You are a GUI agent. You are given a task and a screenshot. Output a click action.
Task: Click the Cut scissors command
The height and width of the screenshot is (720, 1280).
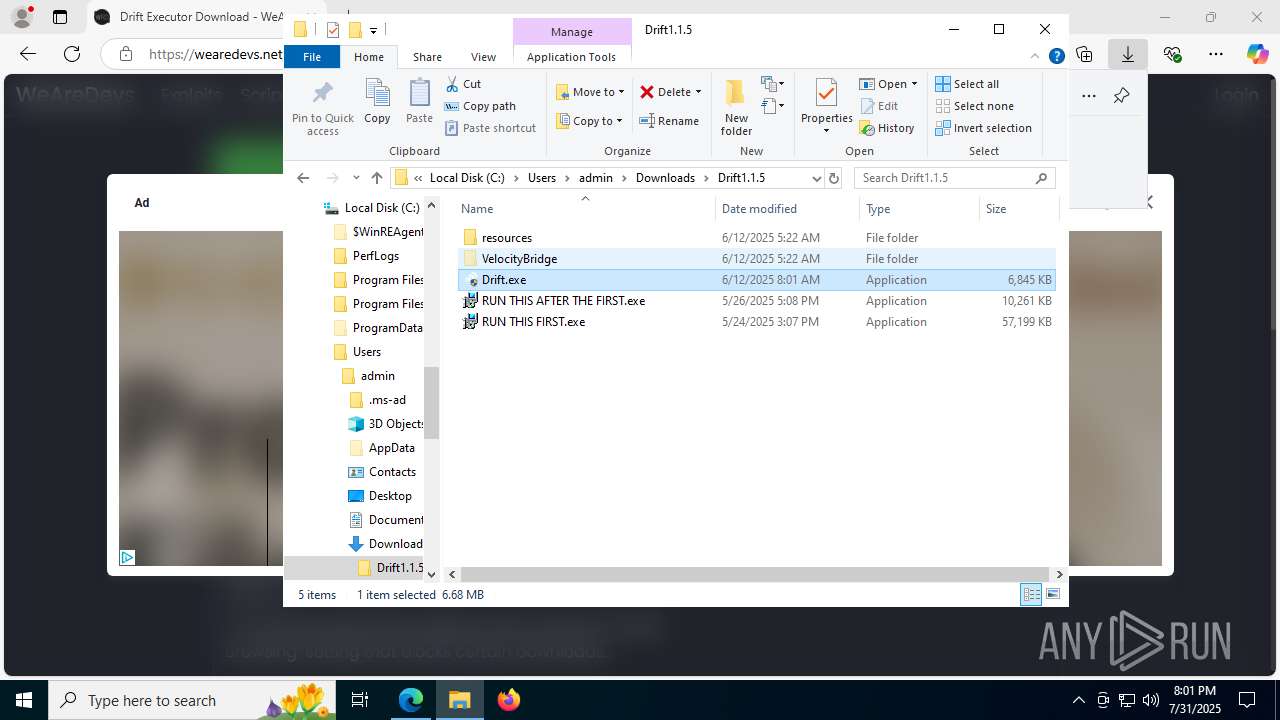click(464, 84)
